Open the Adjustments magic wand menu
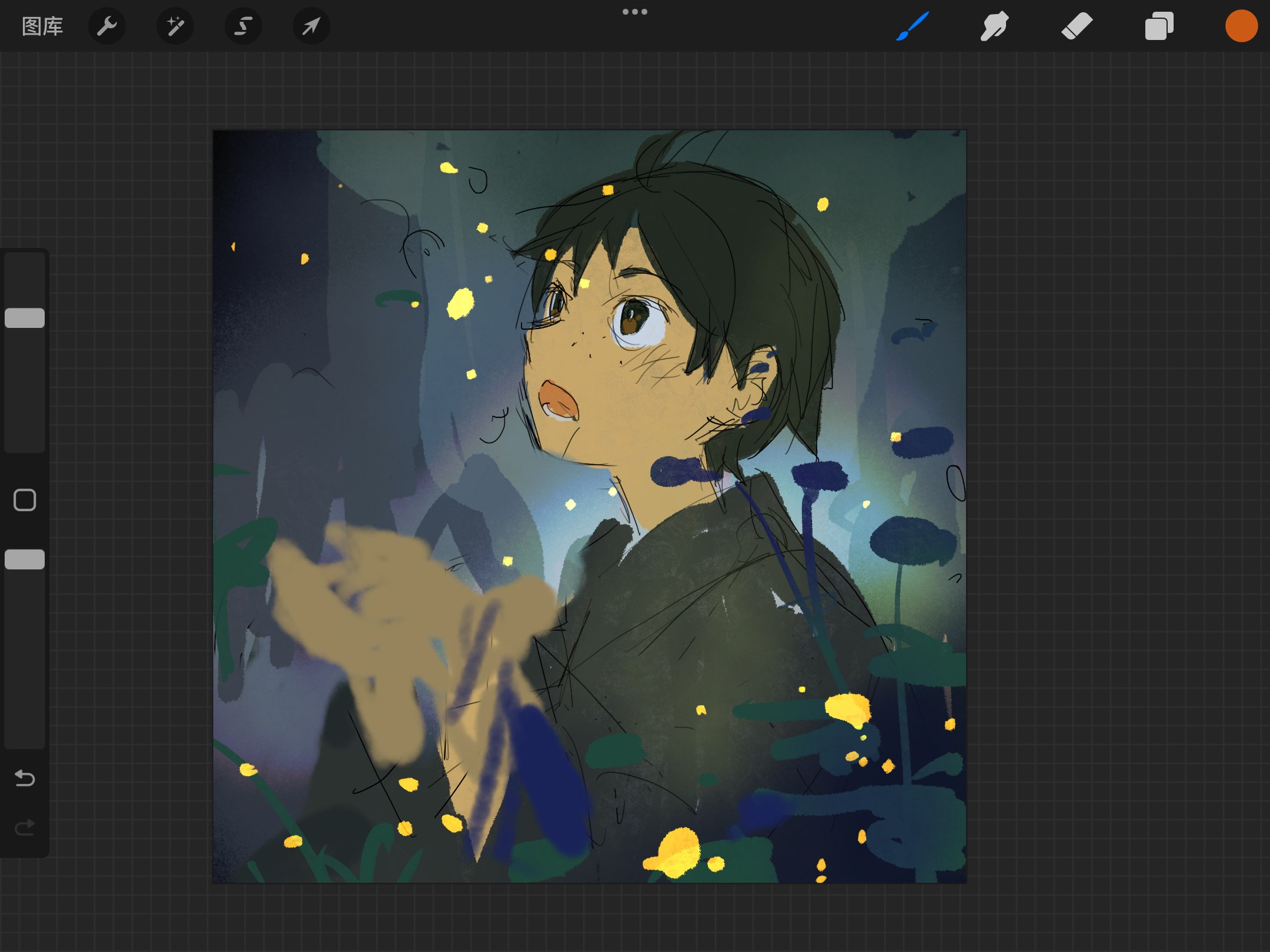The image size is (1270, 952). (x=175, y=26)
